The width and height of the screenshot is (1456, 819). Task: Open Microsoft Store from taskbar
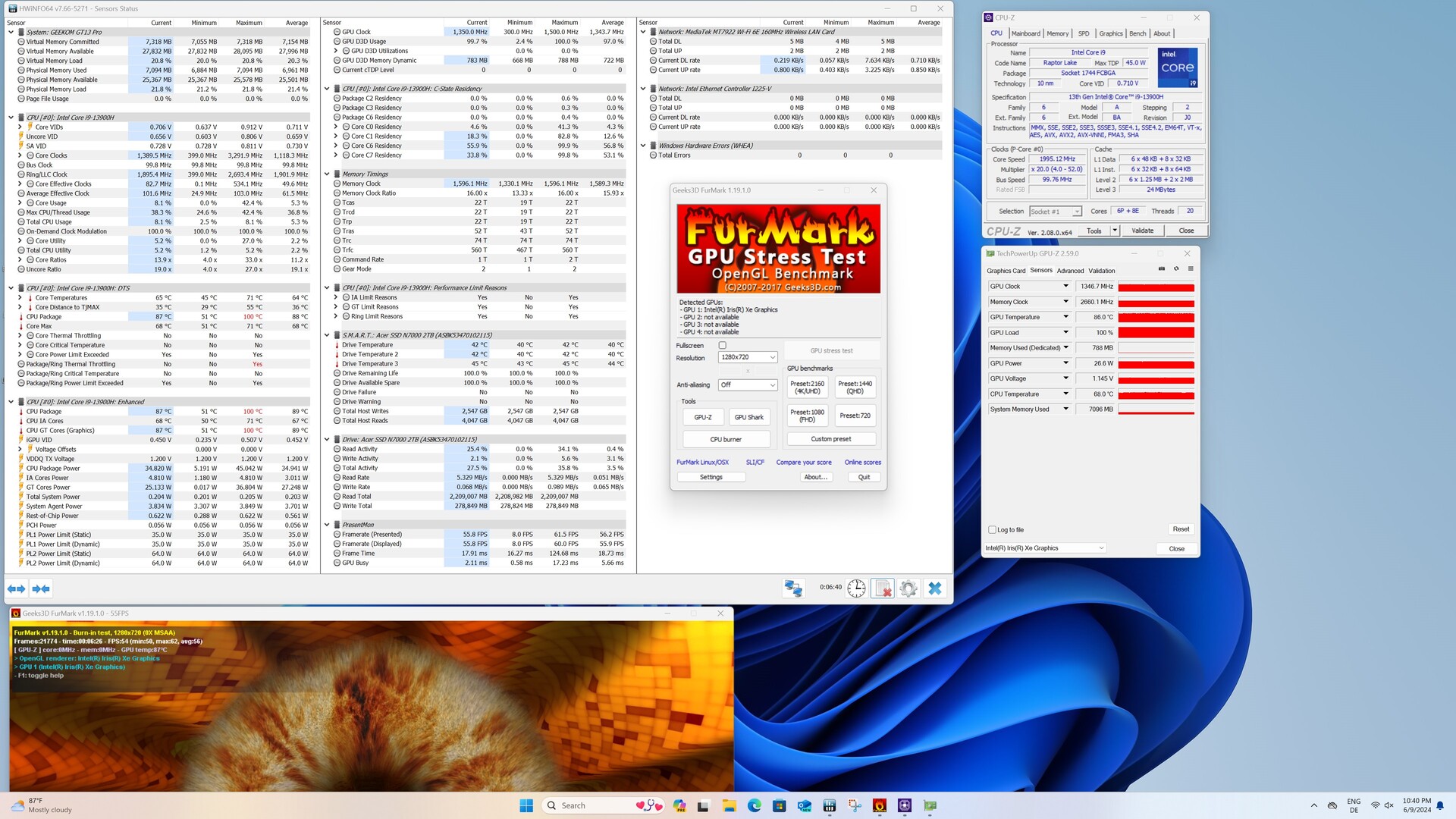[x=779, y=805]
